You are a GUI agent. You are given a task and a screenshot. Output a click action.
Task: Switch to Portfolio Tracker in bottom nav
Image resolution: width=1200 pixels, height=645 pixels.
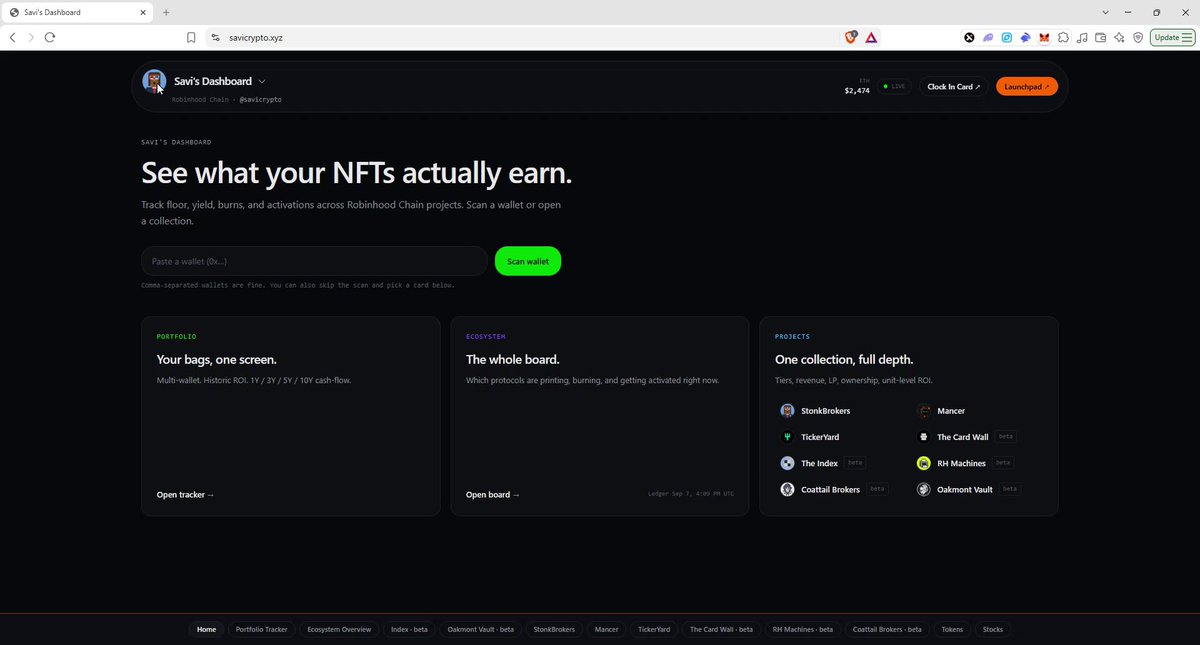pyautogui.click(x=261, y=630)
